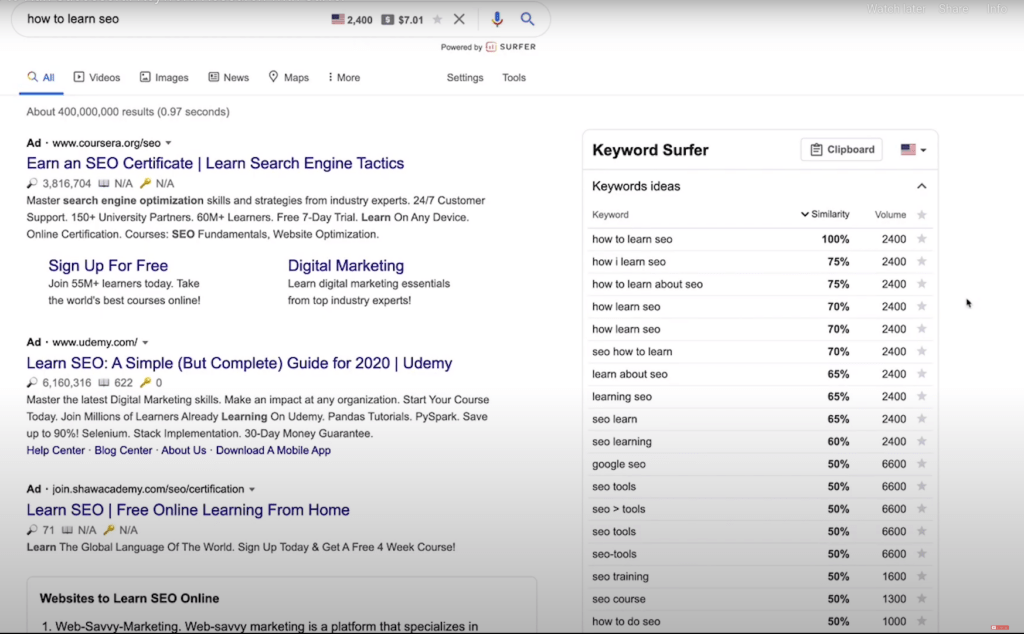This screenshot has height=634, width=1024.
Task: Star the 'how i learn seo' keyword
Action: (921, 261)
